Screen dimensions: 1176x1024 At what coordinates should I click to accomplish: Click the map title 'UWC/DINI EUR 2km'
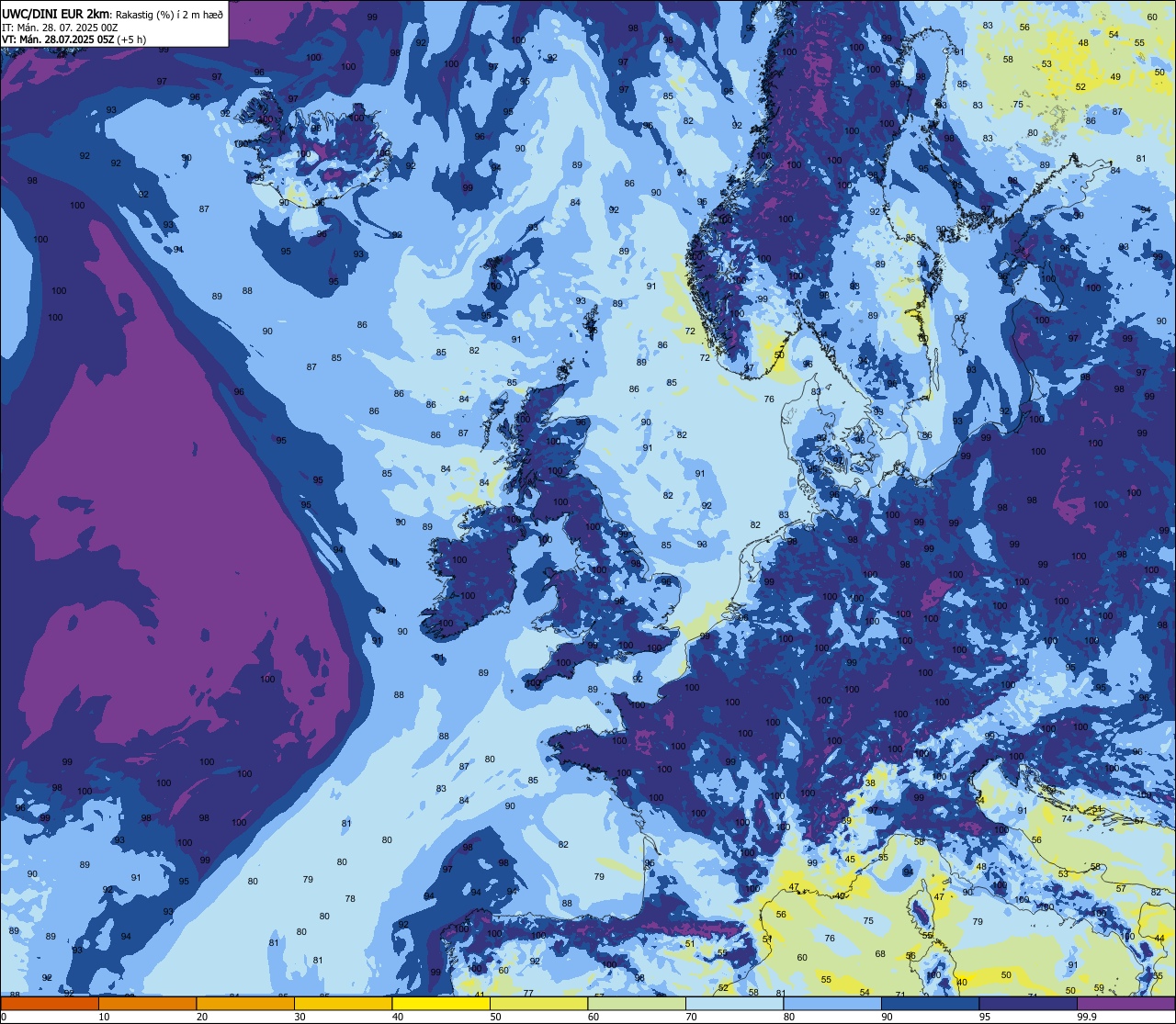[x=55, y=14]
